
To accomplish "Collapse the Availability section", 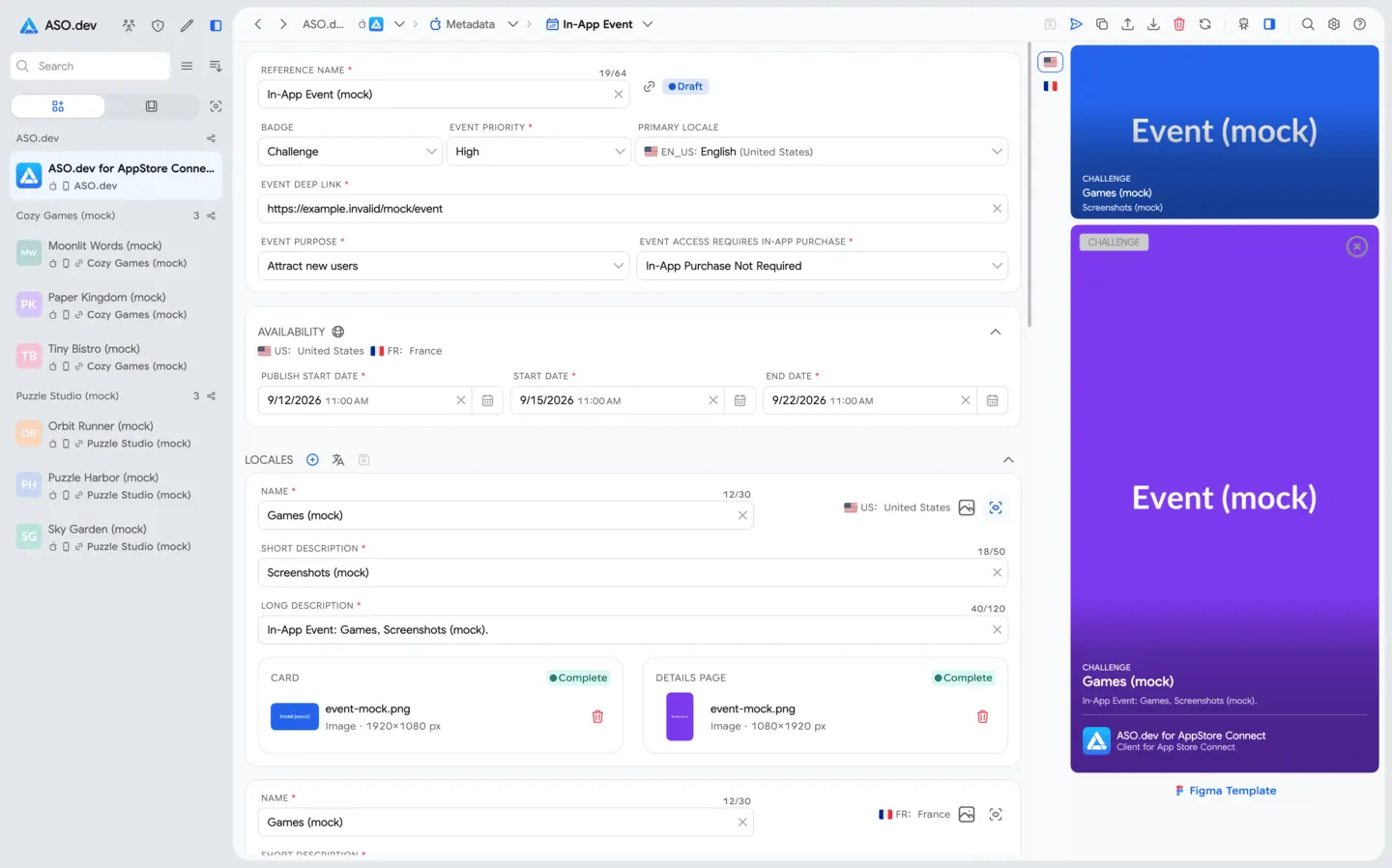I will tap(995, 332).
